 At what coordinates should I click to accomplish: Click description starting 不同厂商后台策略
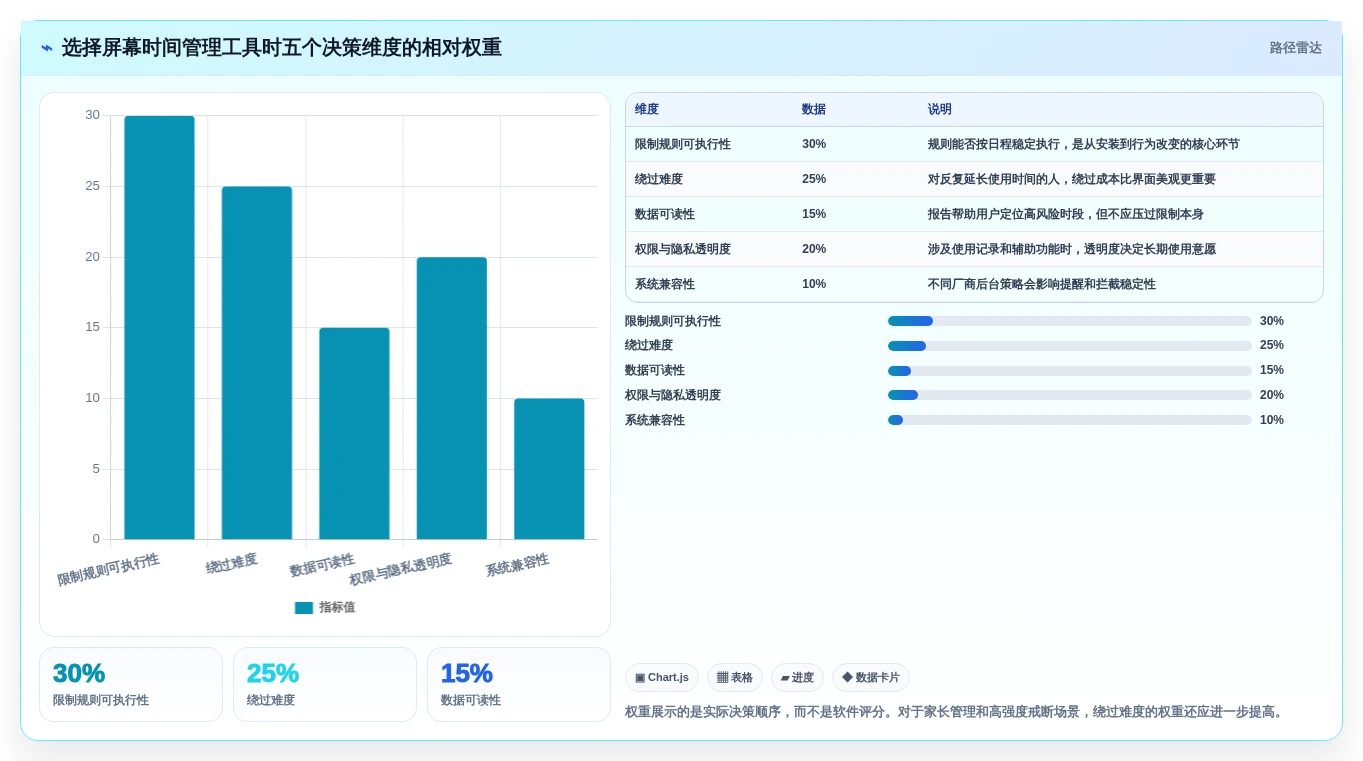[x=1041, y=285]
